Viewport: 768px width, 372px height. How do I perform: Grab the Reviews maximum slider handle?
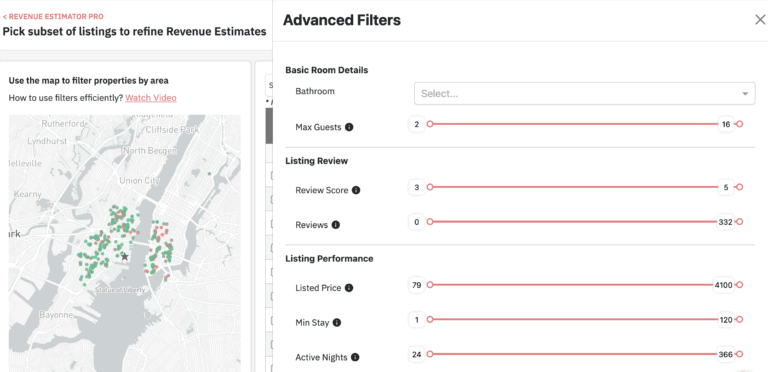(740, 222)
